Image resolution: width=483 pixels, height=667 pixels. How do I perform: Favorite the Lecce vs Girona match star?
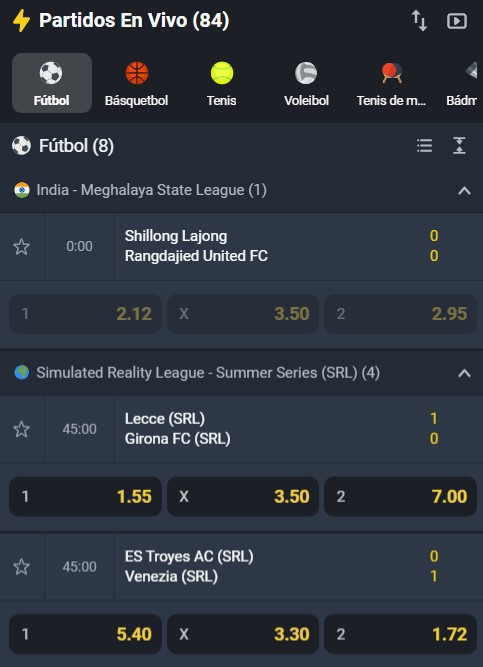coord(22,429)
